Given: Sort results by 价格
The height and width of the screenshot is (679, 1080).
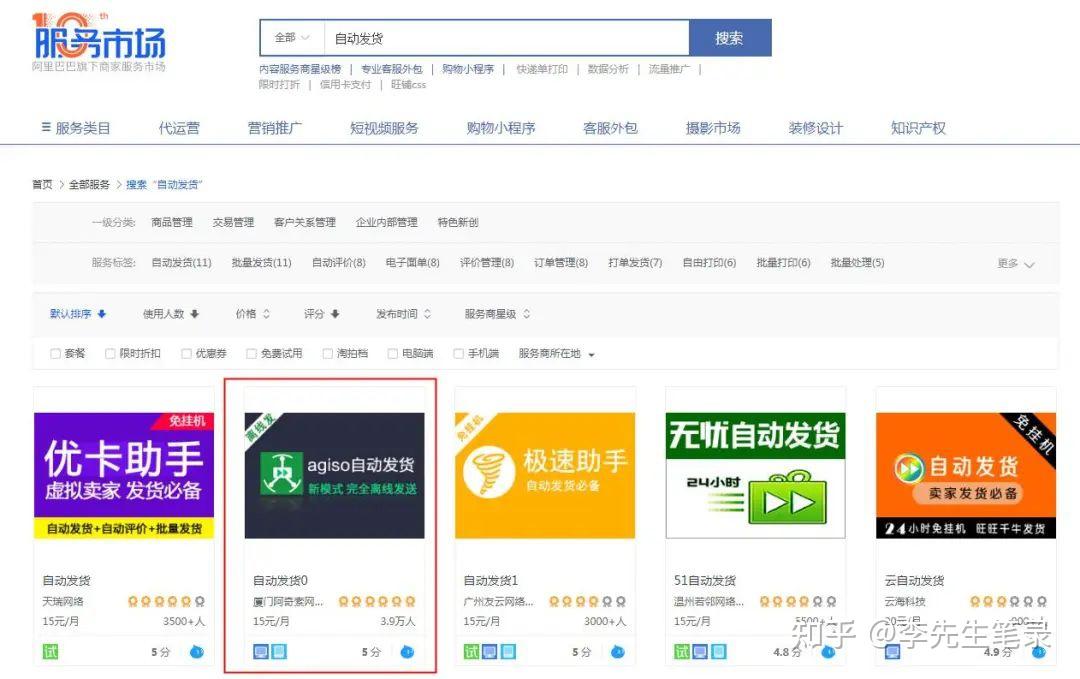Looking at the screenshot, I should [253, 314].
